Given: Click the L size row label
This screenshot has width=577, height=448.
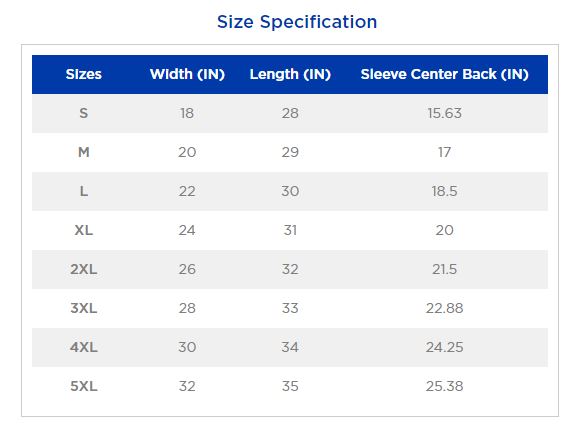Looking at the screenshot, I should pos(84,191).
